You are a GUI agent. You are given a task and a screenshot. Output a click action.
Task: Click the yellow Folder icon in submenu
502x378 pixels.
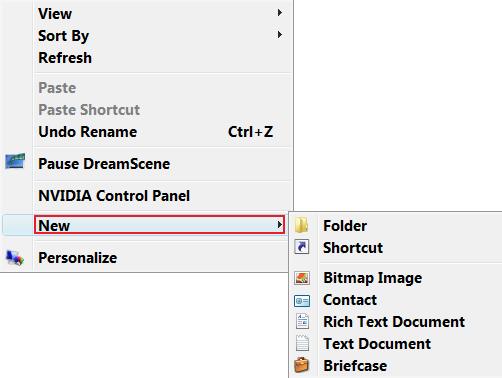pos(302,225)
